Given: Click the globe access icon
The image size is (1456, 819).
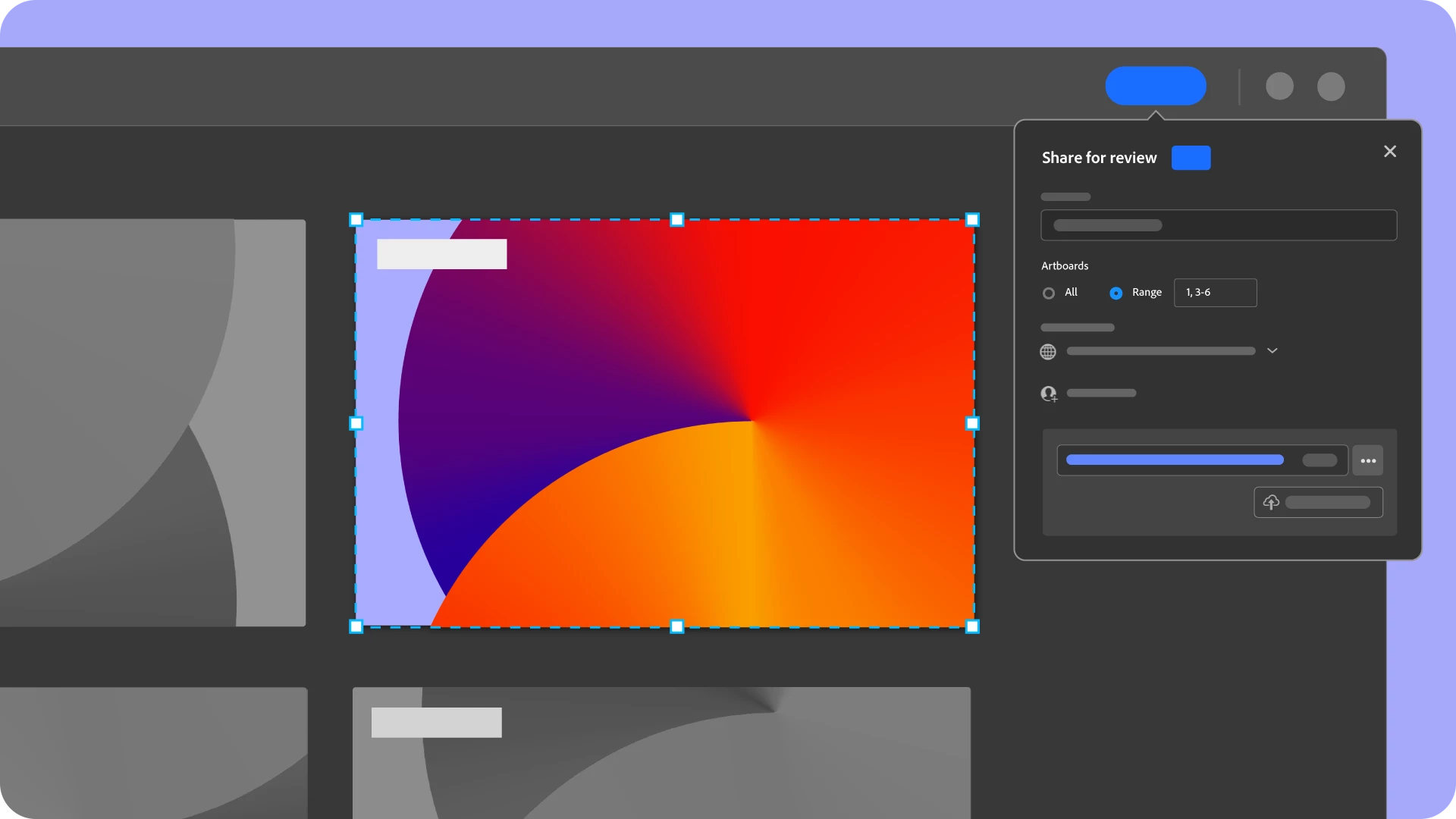Looking at the screenshot, I should (1048, 351).
